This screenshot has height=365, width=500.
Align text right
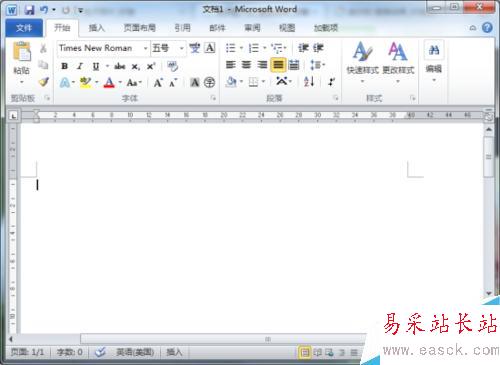[x=262, y=65]
